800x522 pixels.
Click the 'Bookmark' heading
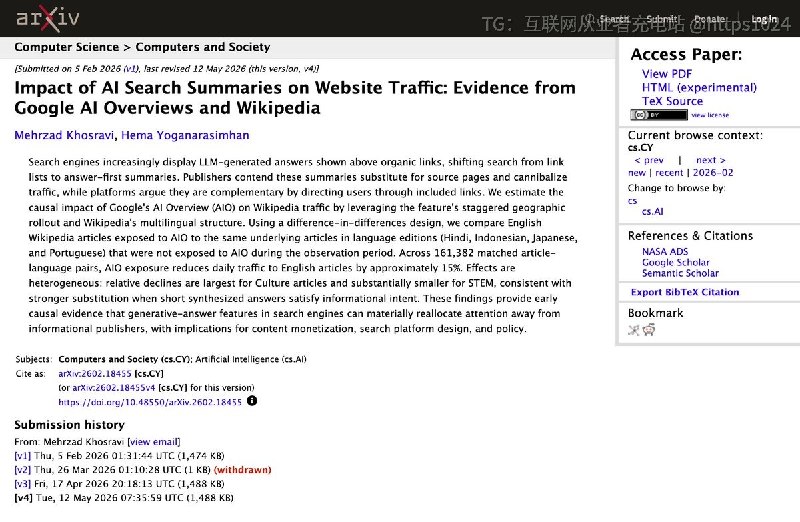[x=655, y=313]
